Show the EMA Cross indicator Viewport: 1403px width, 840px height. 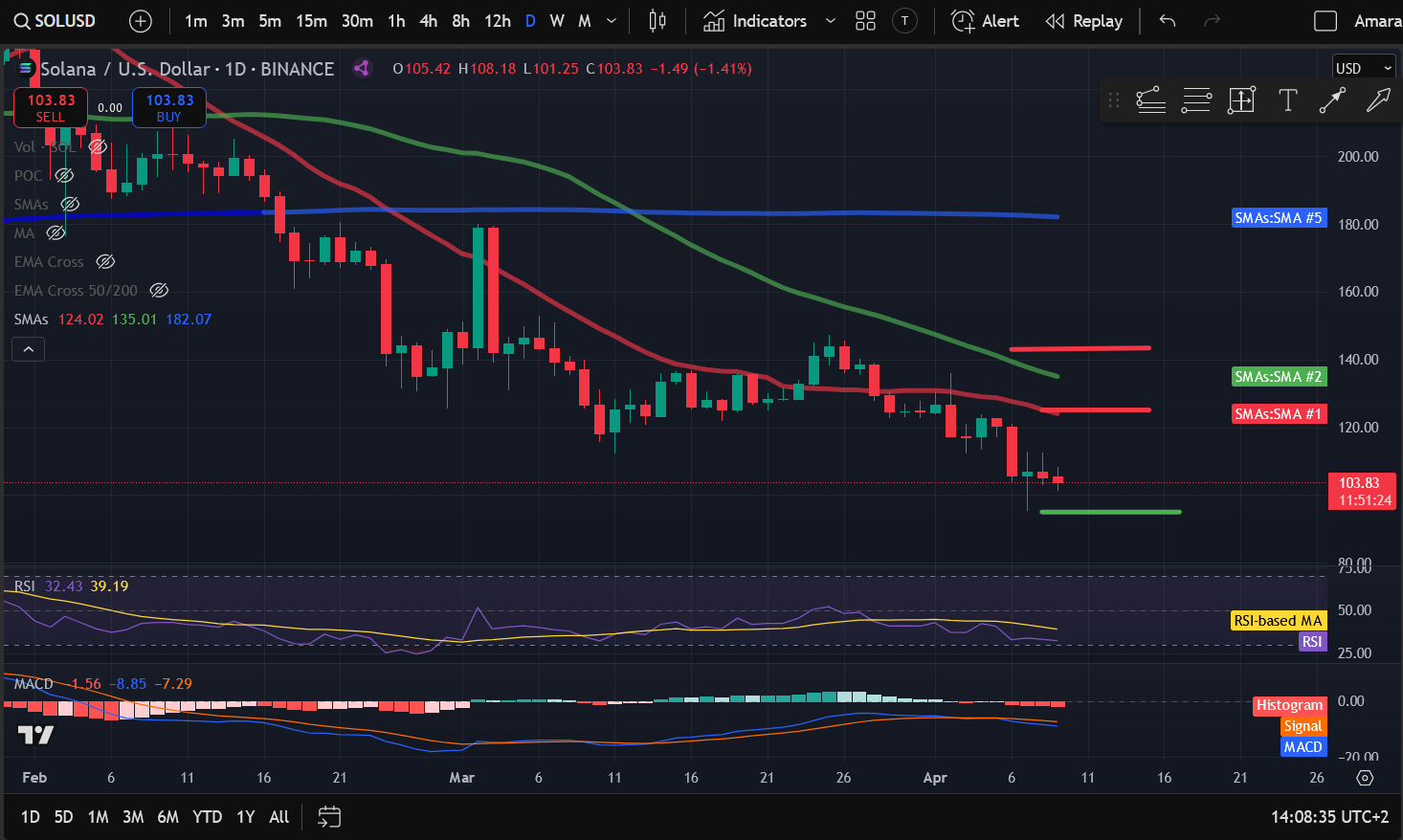pyautogui.click(x=105, y=261)
